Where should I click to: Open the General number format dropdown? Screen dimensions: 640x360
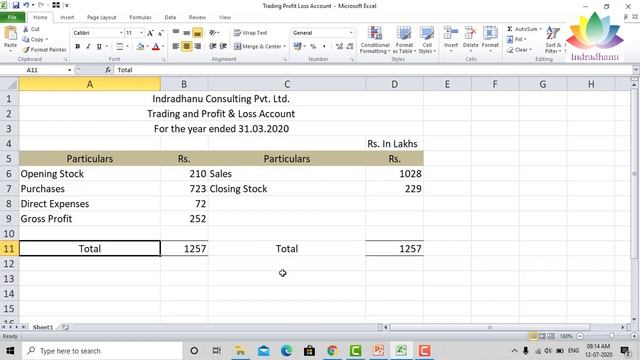pos(351,33)
